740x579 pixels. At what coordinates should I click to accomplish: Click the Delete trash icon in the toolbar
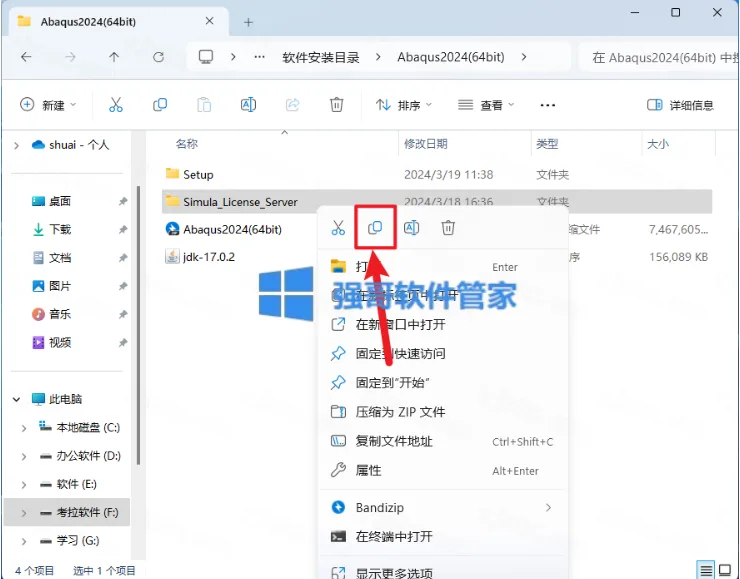coord(336,105)
